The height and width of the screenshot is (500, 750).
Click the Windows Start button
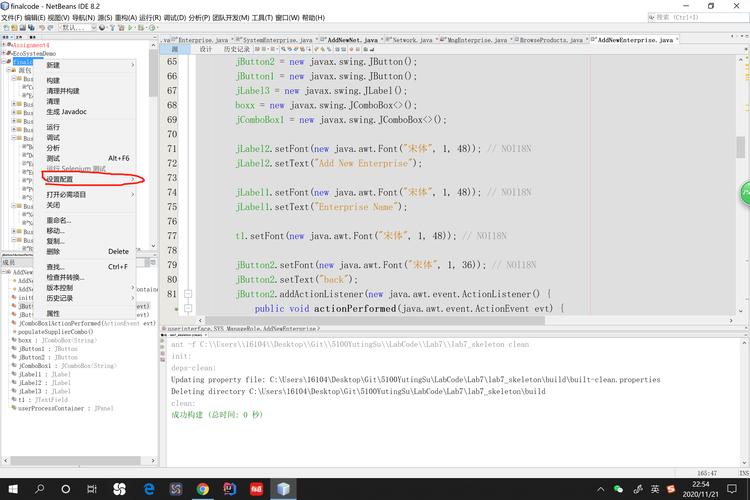click(13, 489)
